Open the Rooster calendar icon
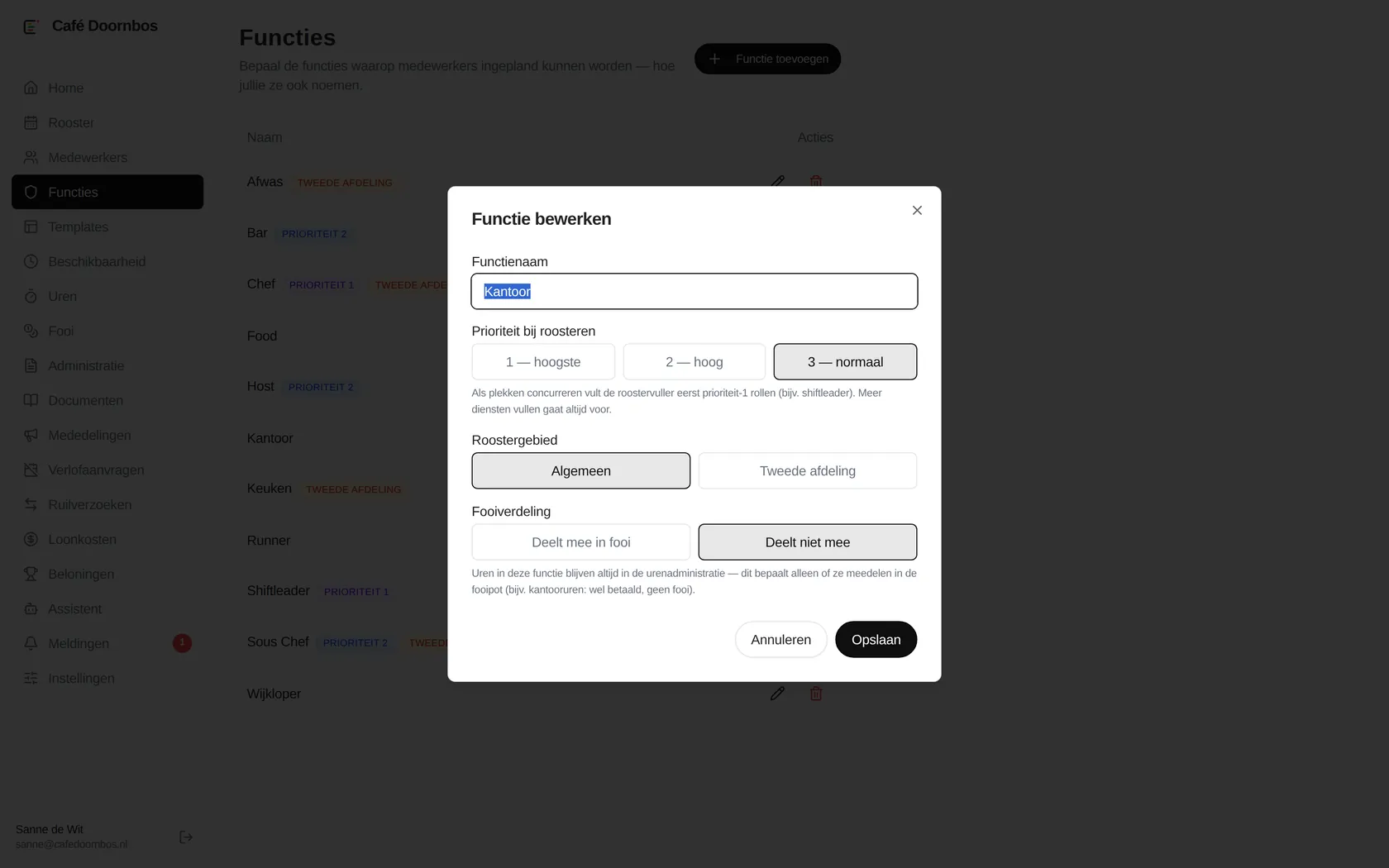The width and height of the screenshot is (1389, 868). click(x=31, y=122)
